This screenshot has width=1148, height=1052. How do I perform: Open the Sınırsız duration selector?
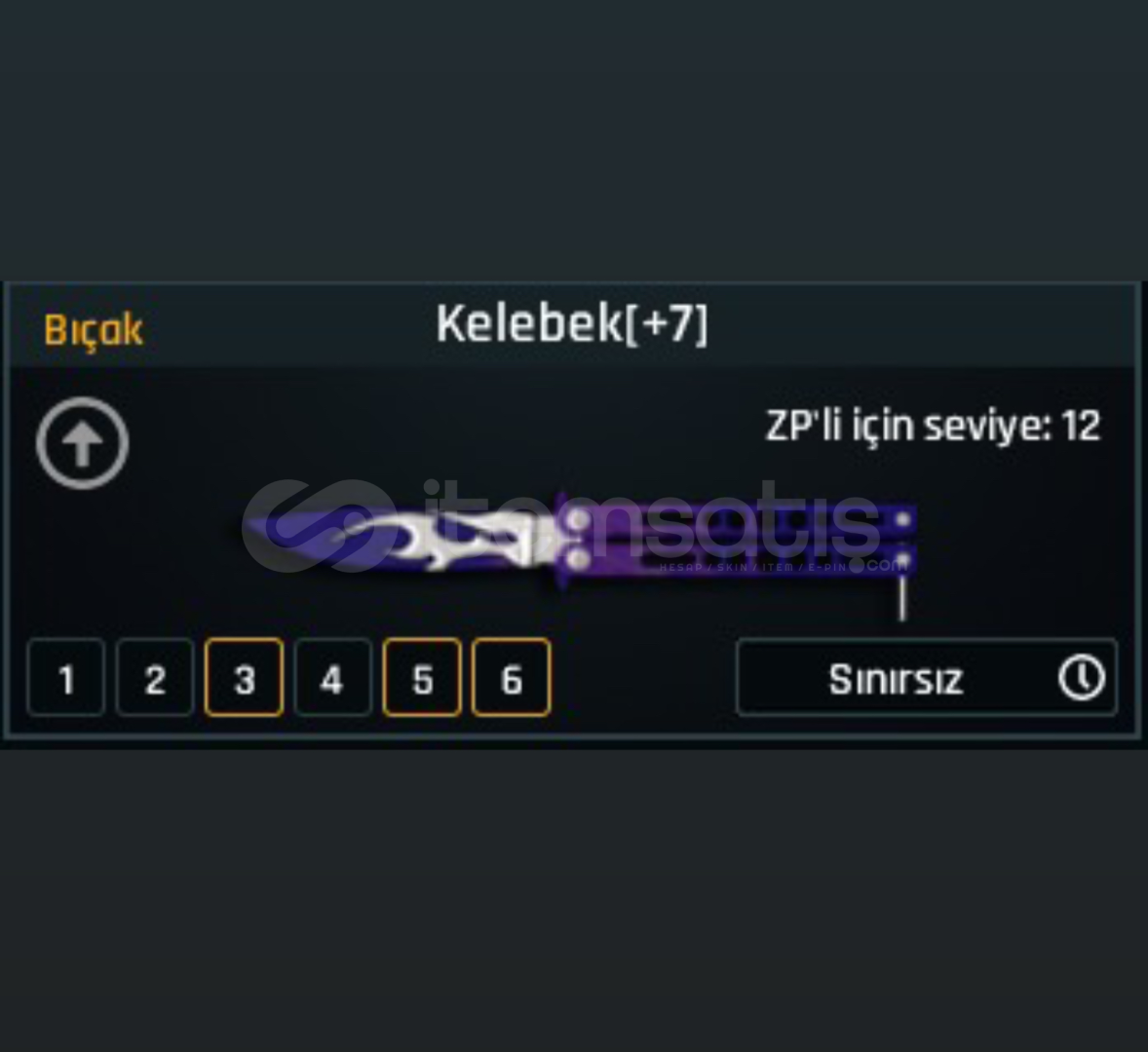point(927,677)
